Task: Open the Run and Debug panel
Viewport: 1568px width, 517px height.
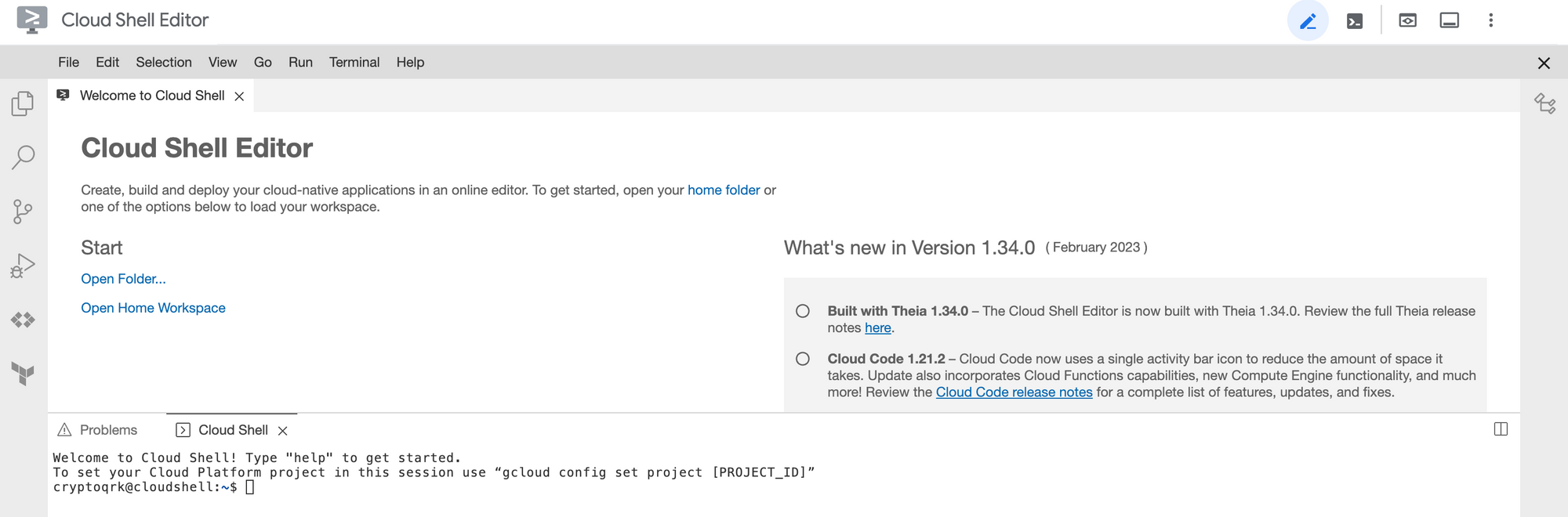Action: click(x=22, y=265)
